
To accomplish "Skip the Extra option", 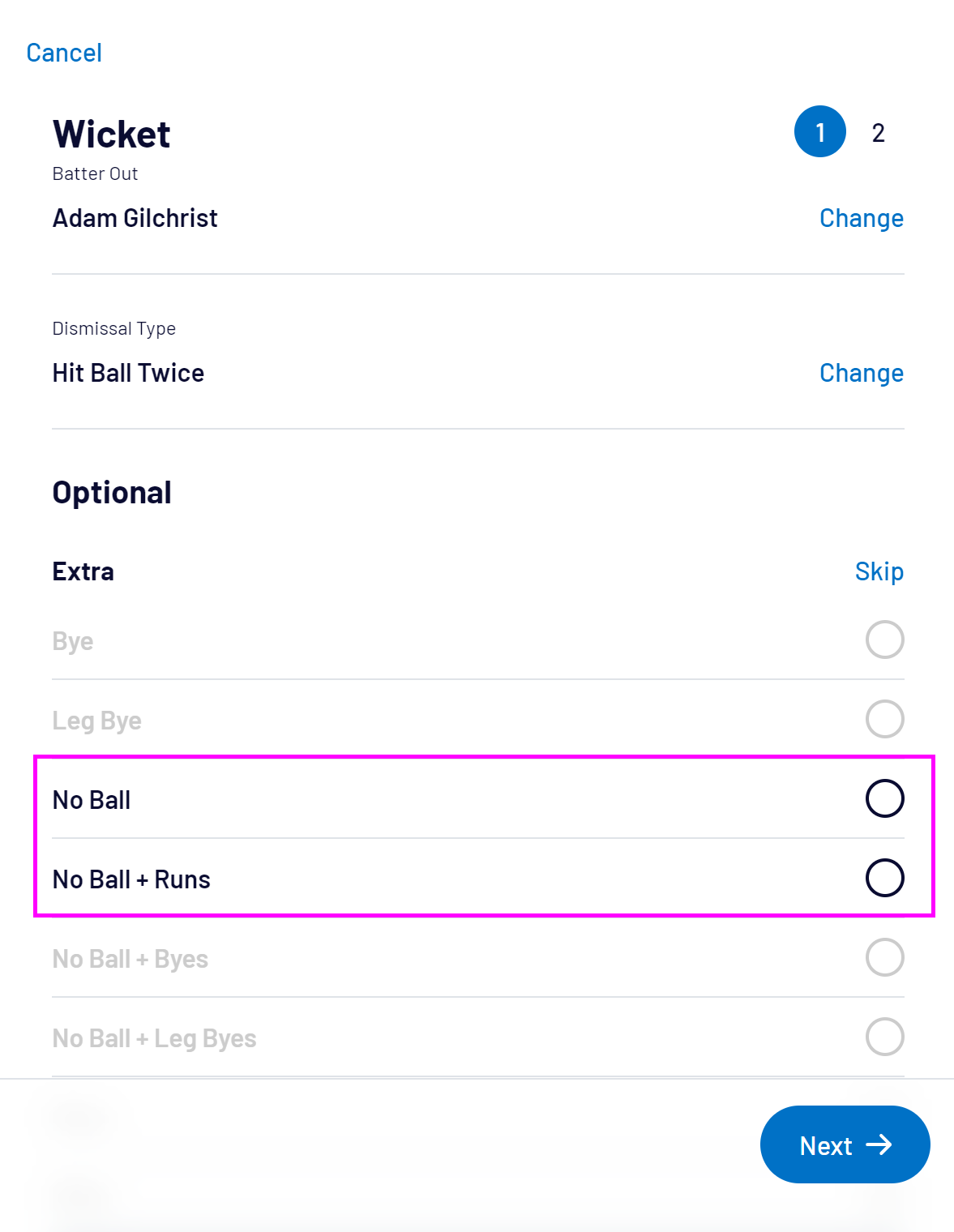I will point(879,571).
